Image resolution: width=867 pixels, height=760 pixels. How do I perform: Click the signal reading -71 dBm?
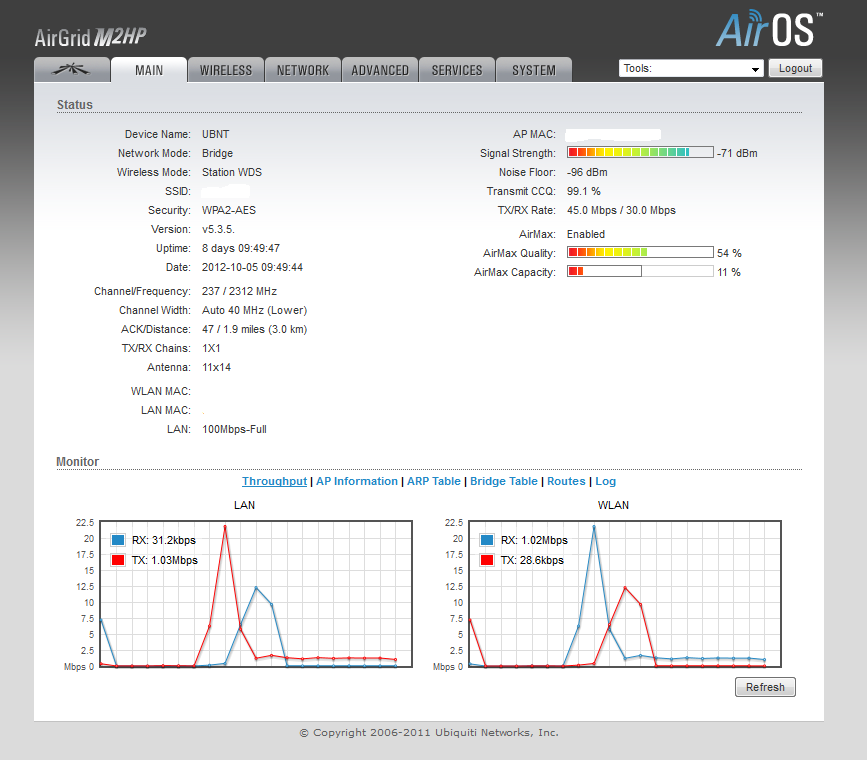(738, 153)
